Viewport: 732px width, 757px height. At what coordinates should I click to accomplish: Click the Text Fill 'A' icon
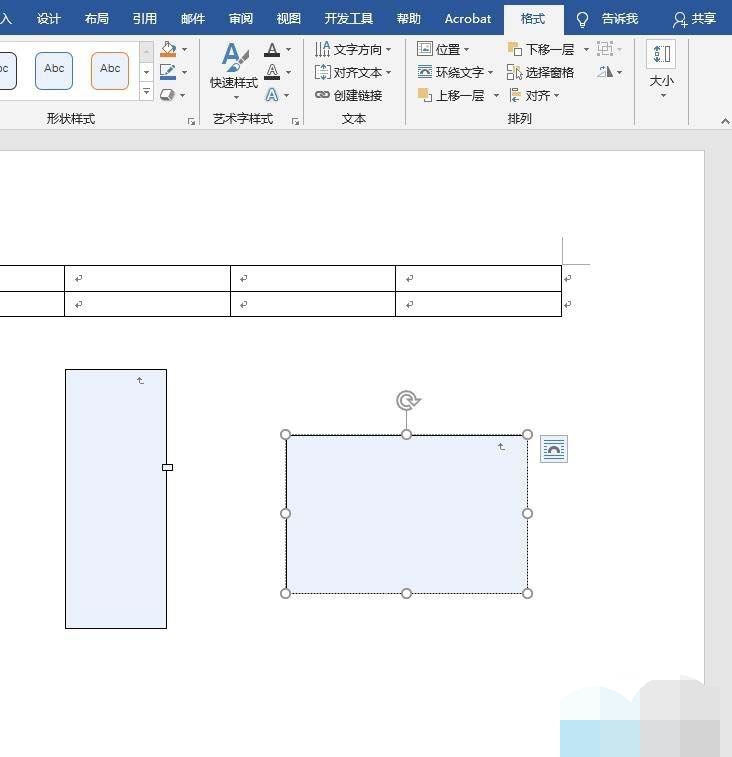click(x=272, y=49)
